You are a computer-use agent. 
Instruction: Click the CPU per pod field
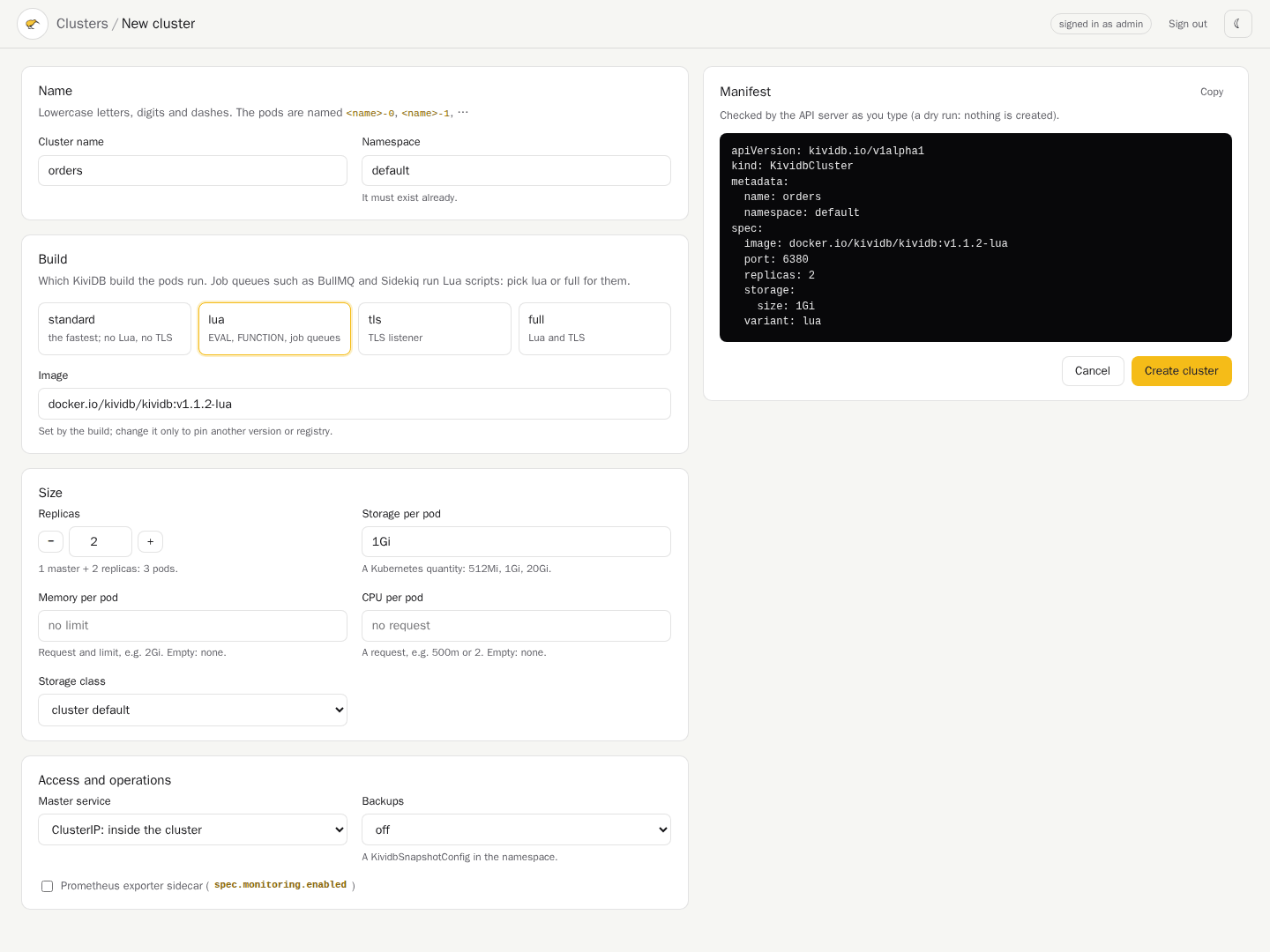[x=516, y=626]
